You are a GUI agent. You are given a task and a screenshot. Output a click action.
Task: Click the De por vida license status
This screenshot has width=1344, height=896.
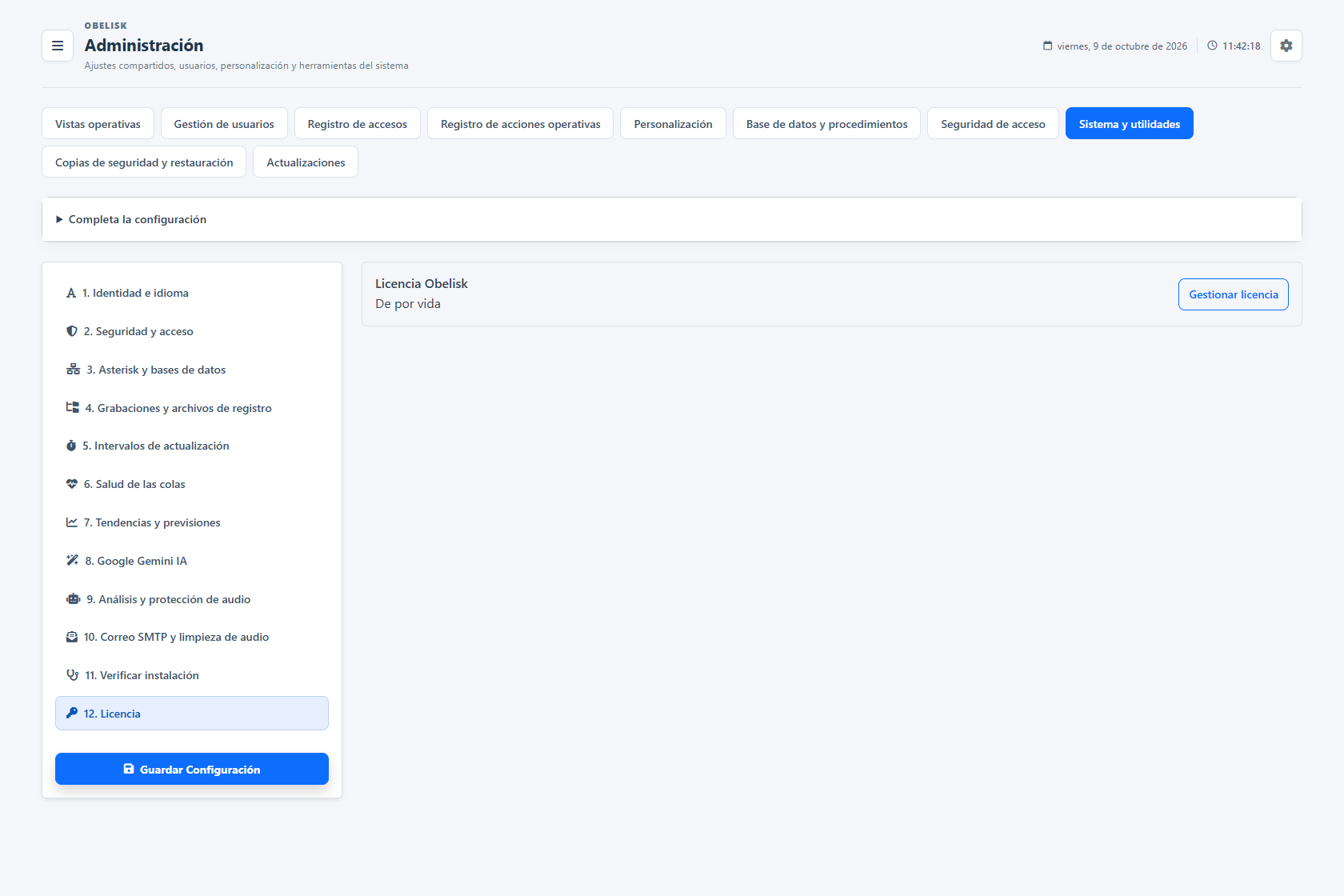408,304
